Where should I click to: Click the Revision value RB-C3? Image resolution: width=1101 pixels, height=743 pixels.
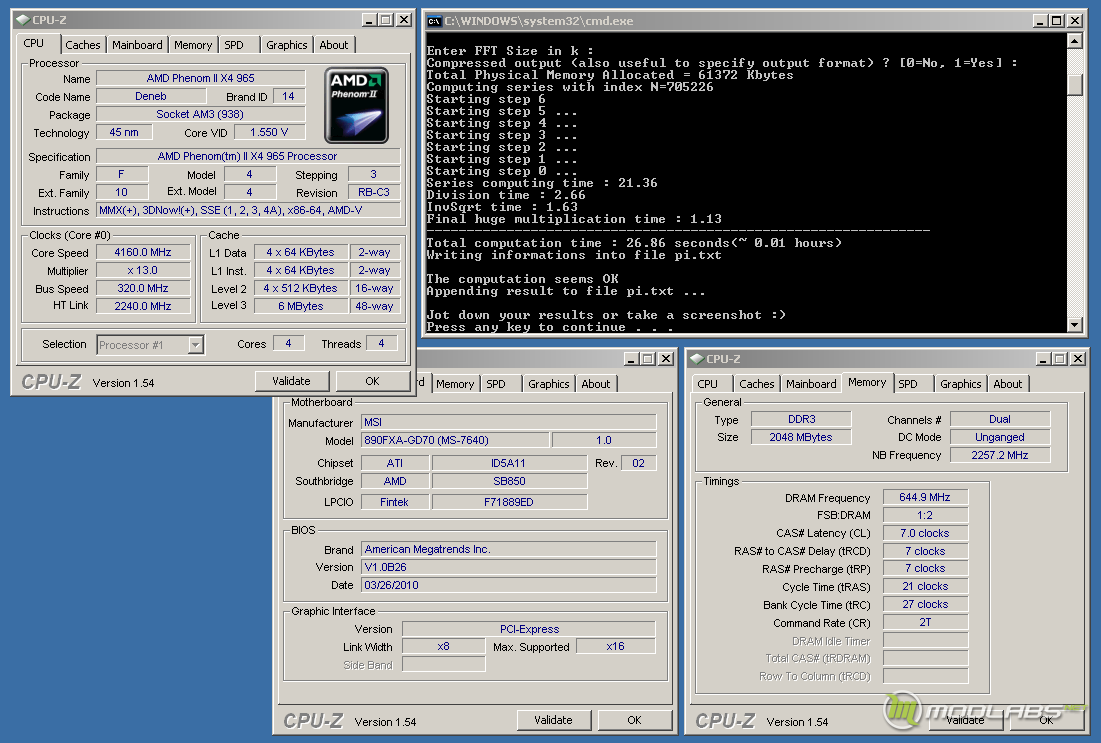pyautogui.click(x=374, y=192)
